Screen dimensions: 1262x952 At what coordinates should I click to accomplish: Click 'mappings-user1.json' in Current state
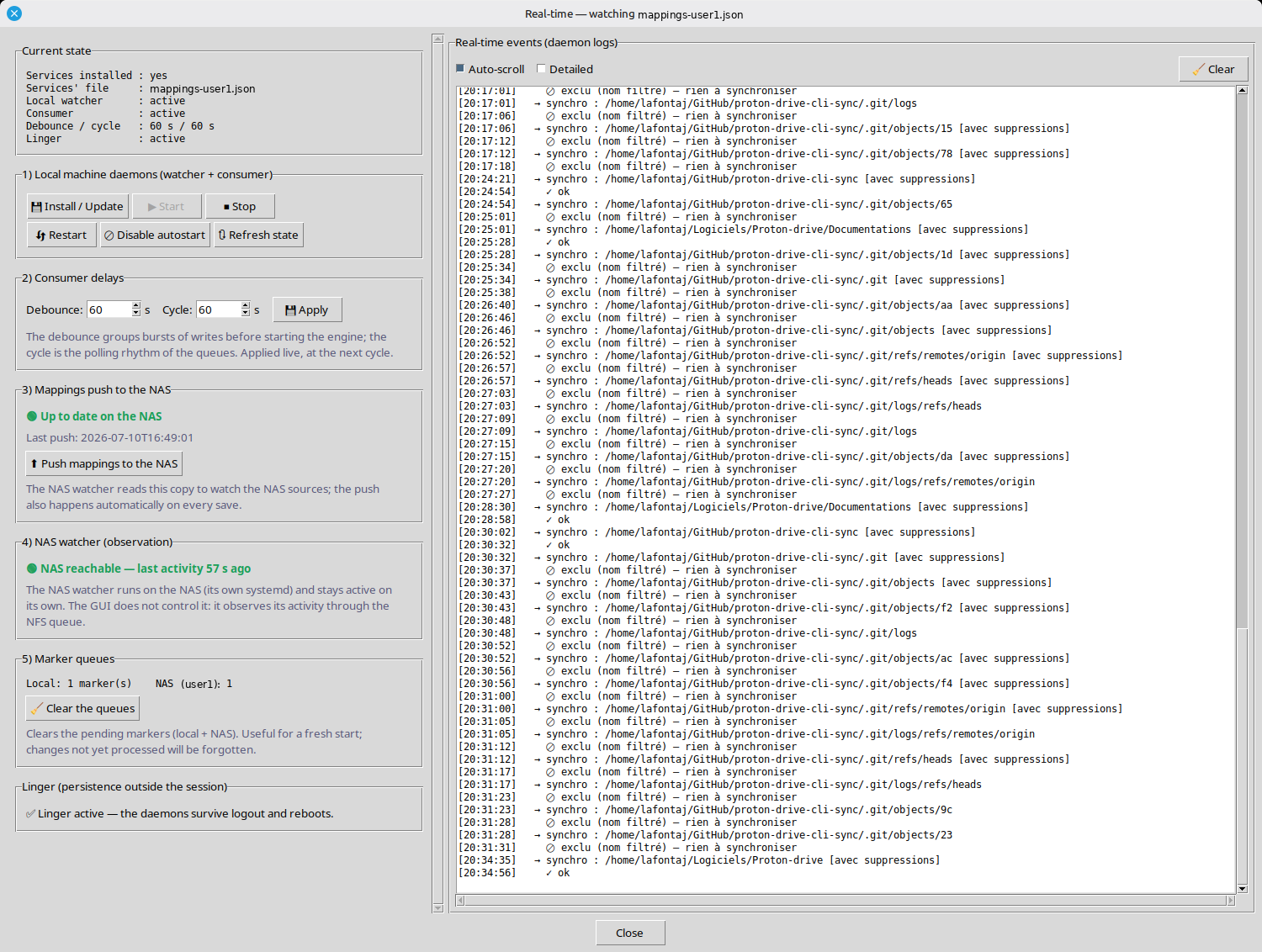click(x=203, y=88)
